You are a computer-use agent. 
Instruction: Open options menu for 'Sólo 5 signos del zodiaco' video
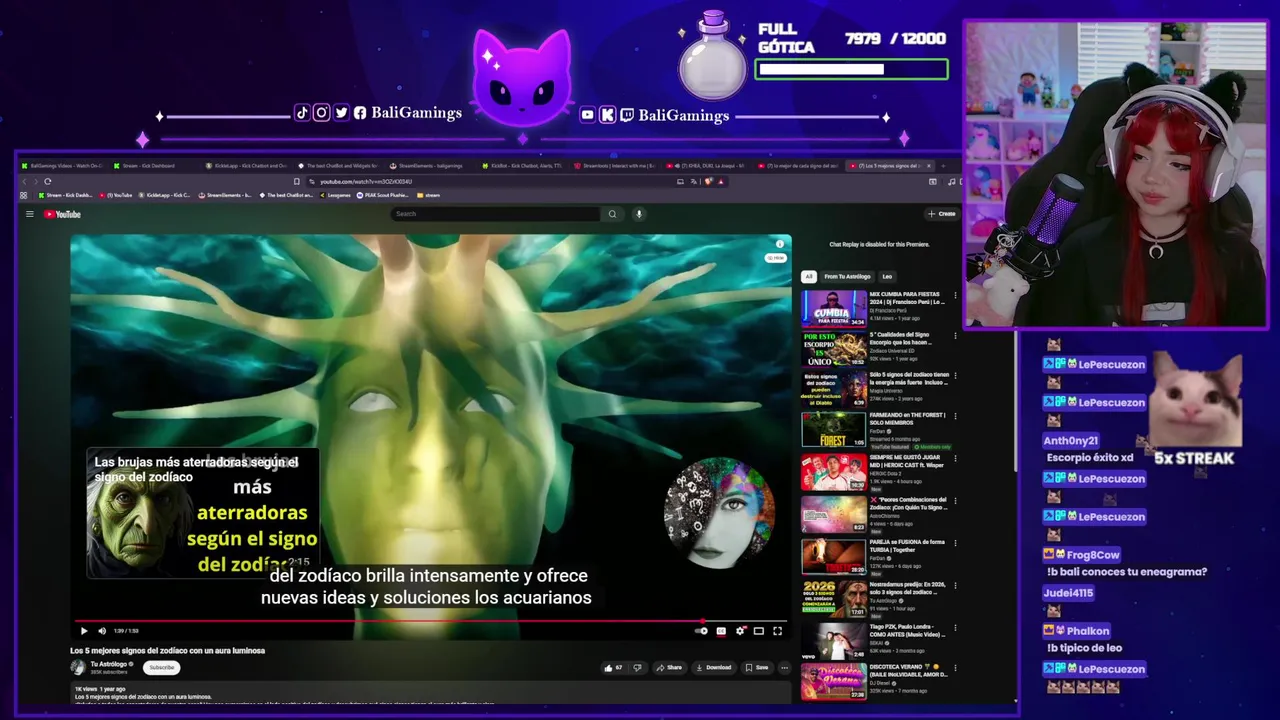(x=955, y=377)
